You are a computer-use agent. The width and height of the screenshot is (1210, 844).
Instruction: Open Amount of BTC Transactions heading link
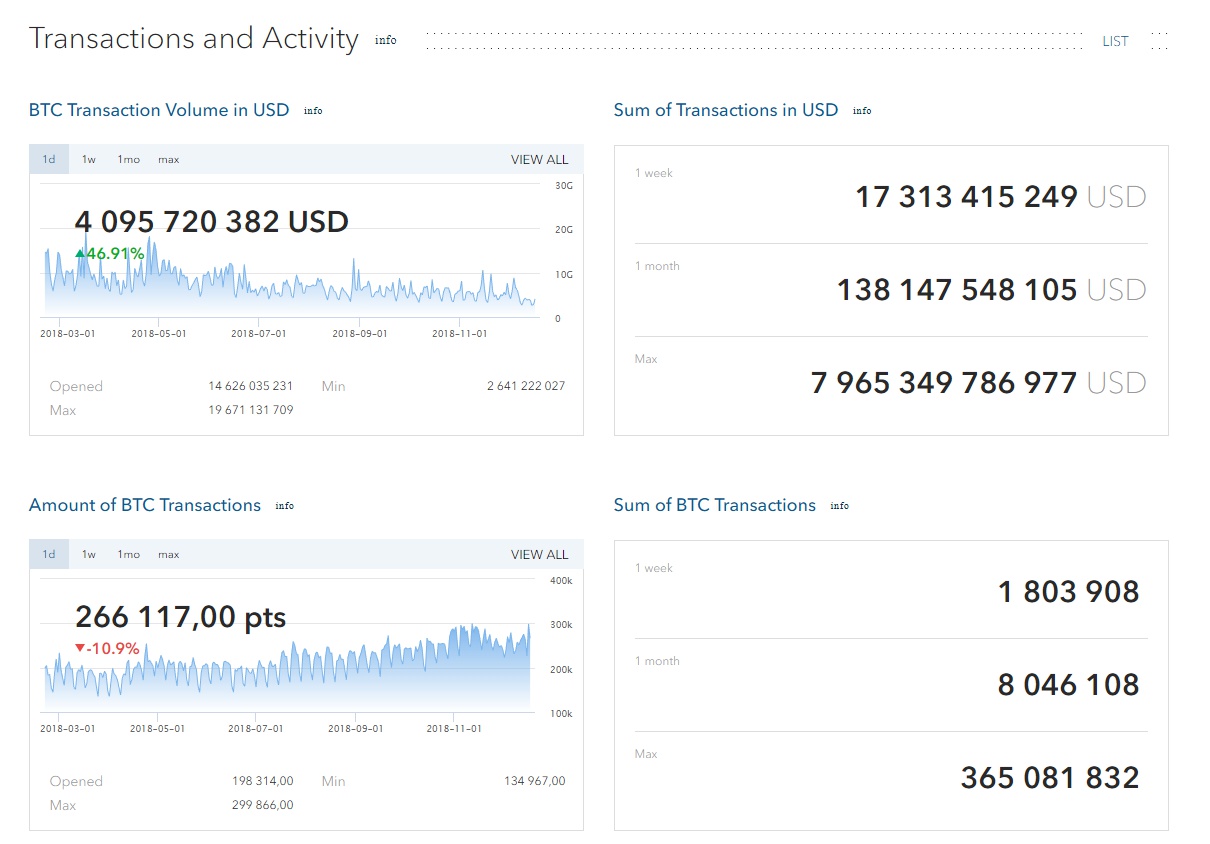tap(145, 505)
